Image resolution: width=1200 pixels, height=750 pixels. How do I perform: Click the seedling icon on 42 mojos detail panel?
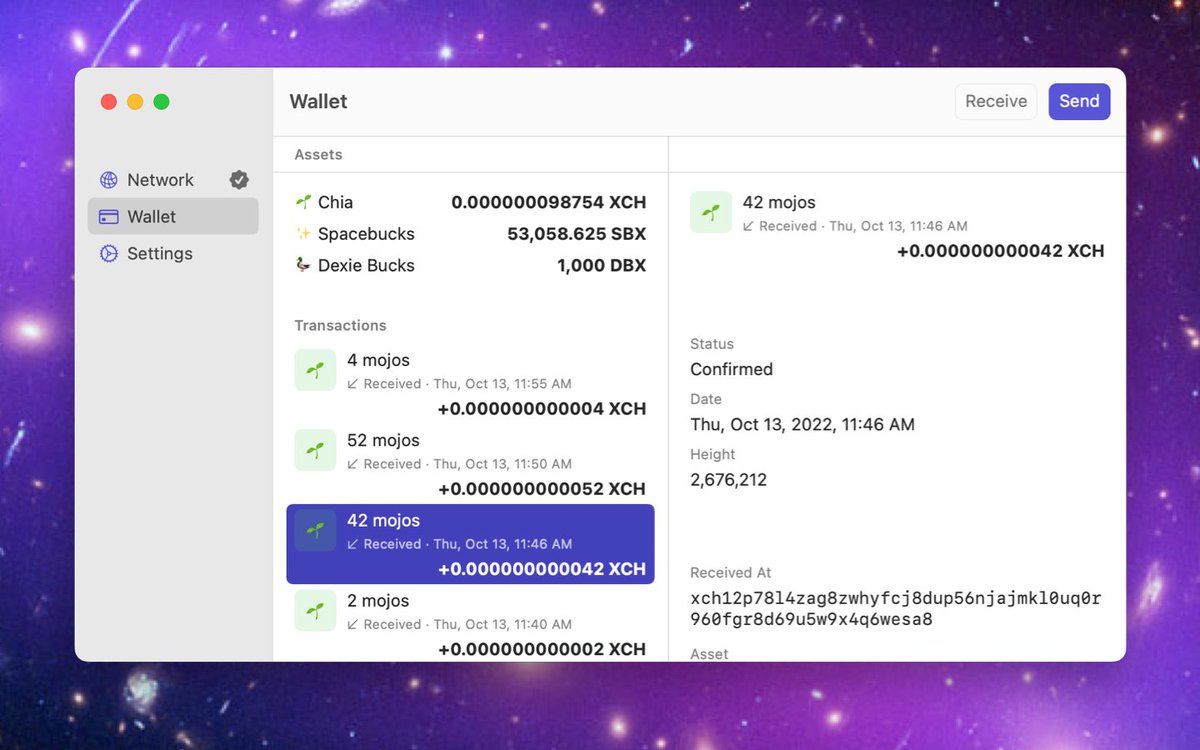711,212
